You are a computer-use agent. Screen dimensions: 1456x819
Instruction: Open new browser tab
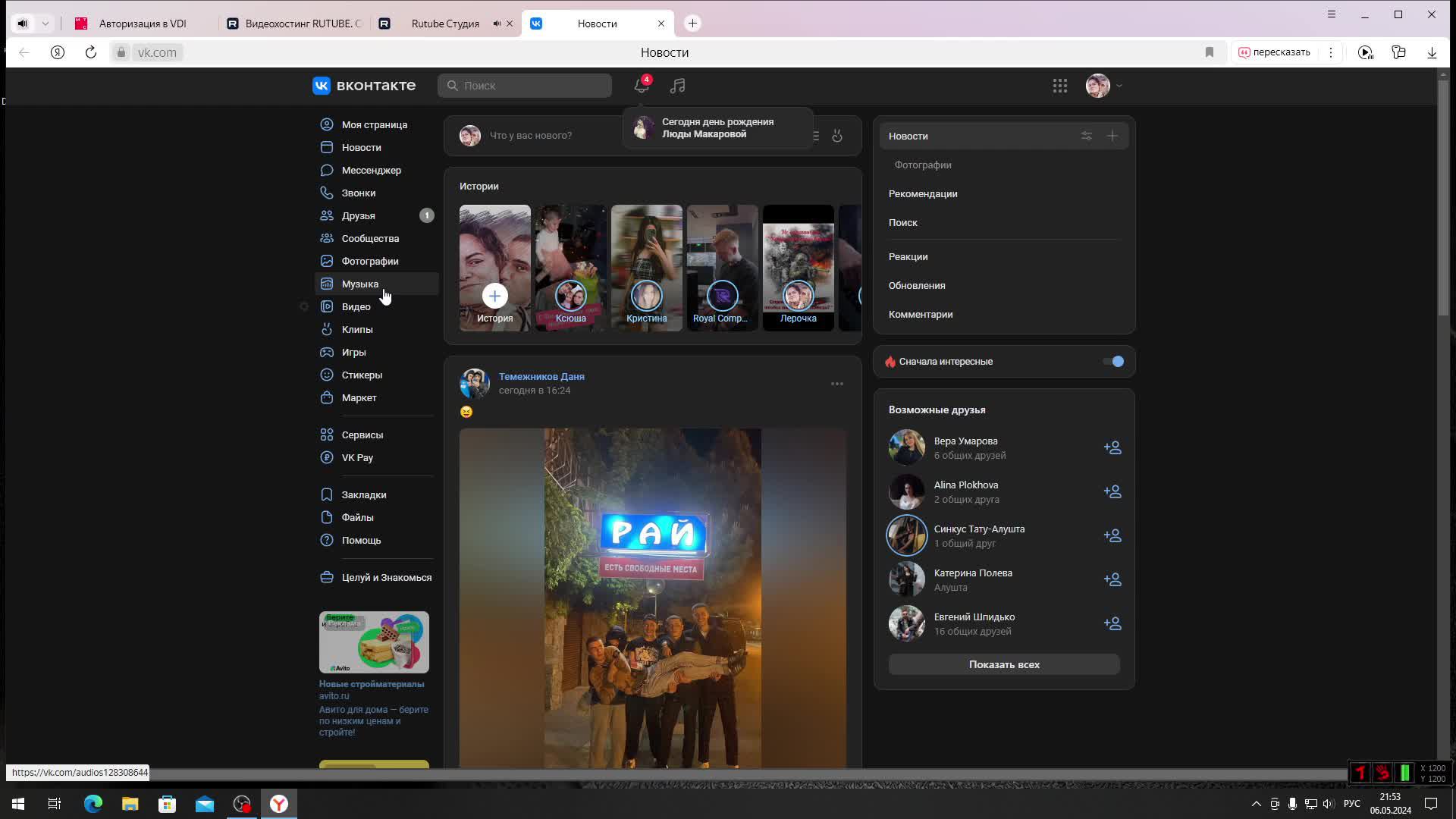[692, 24]
